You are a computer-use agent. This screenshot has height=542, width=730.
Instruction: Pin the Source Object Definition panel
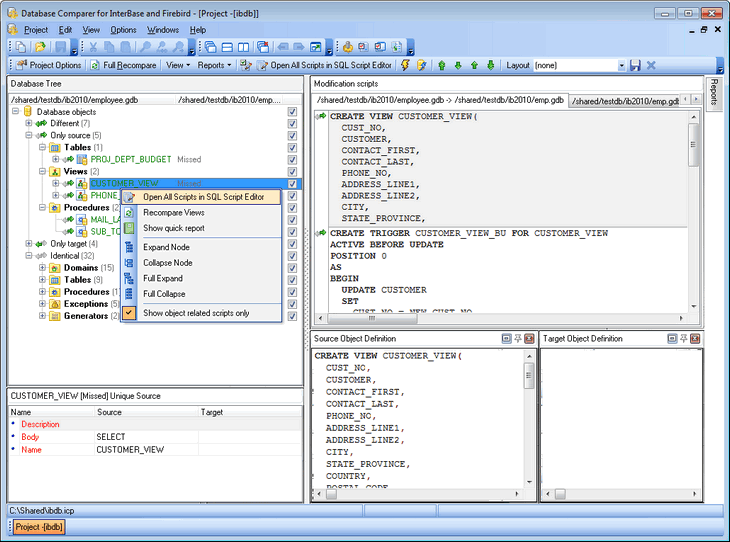518,339
